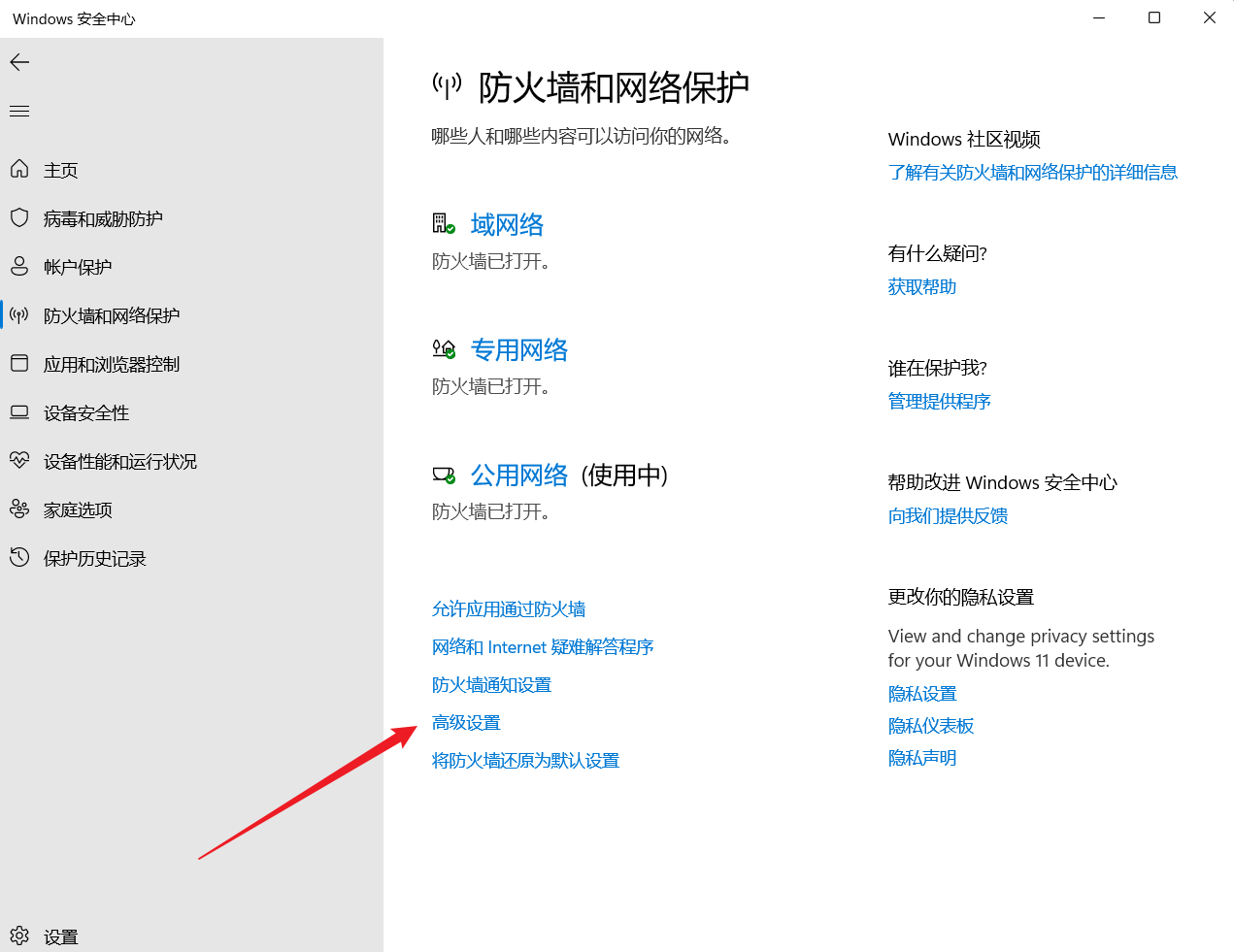The width and height of the screenshot is (1234, 952).
Task: Click the text 哪些人和哪些内容可以访问你的网络。
Action: coord(582,136)
